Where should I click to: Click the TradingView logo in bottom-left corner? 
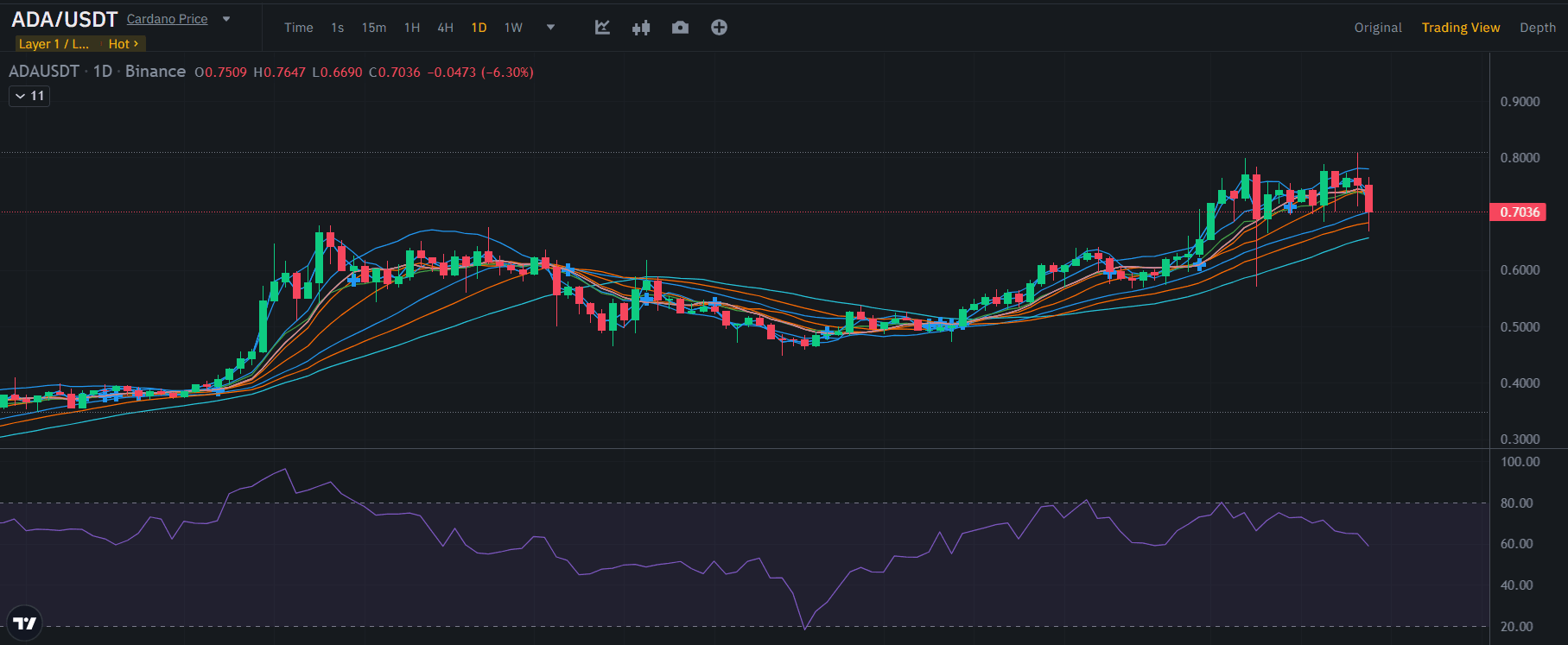[x=24, y=623]
